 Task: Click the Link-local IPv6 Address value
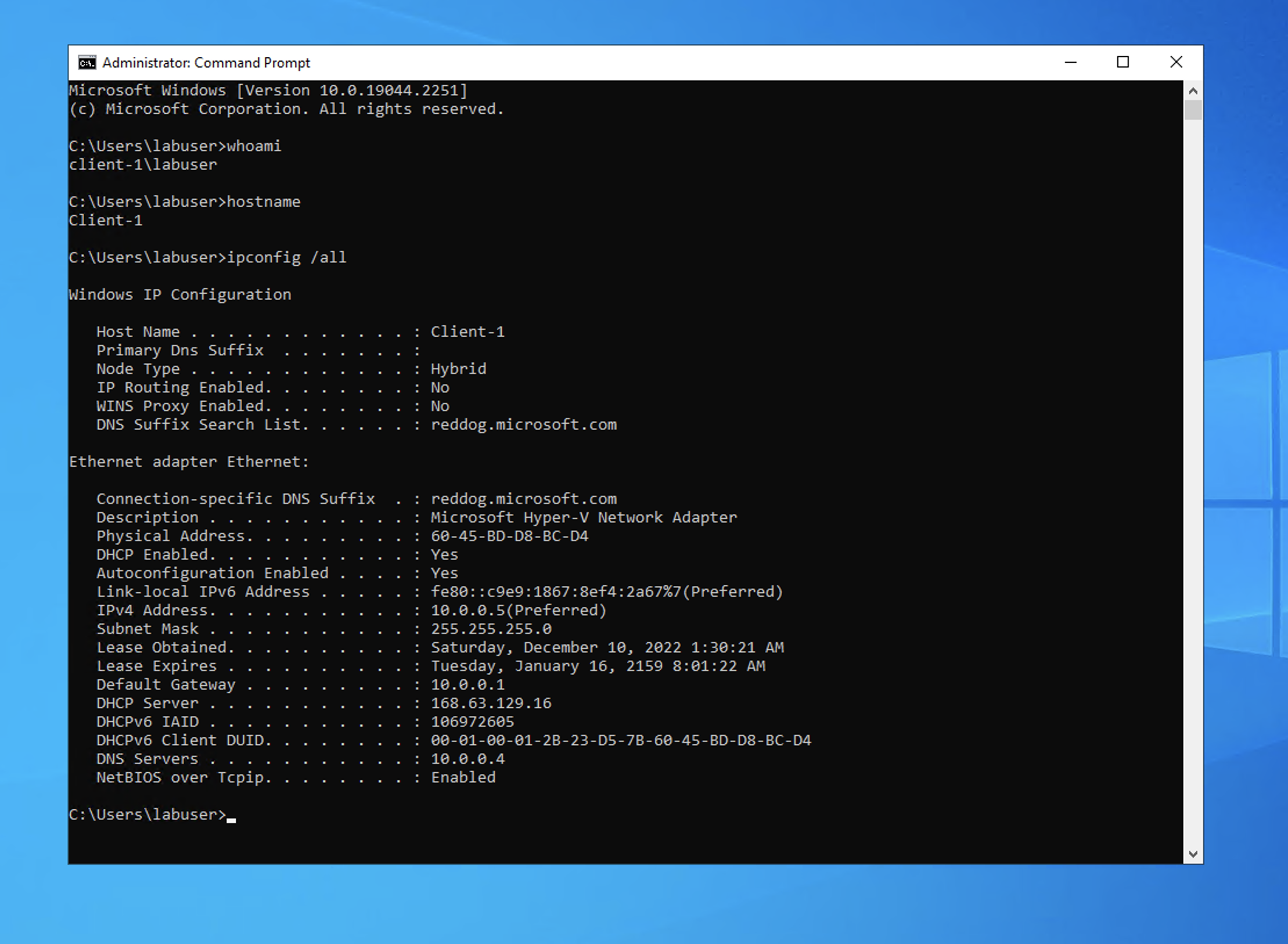pos(607,592)
